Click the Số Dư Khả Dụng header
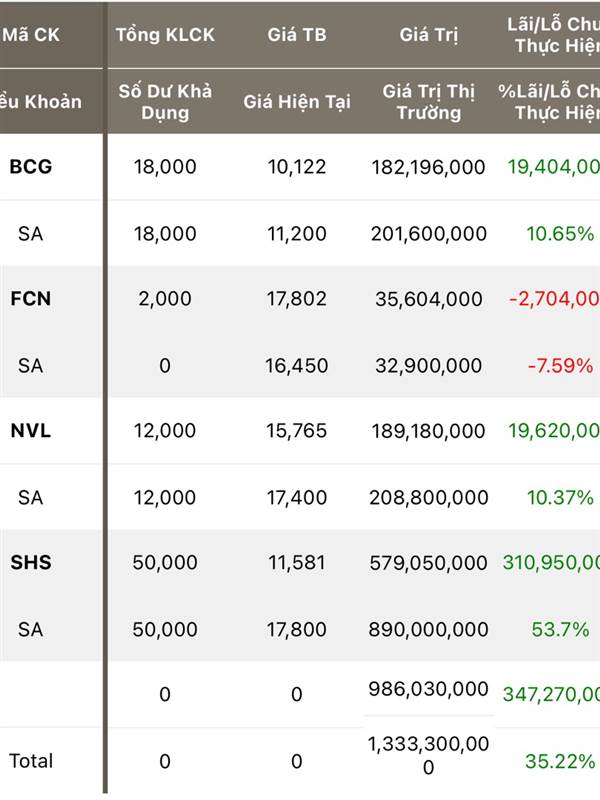Image resolution: width=600 pixels, height=800 pixels. coord(165,102)
